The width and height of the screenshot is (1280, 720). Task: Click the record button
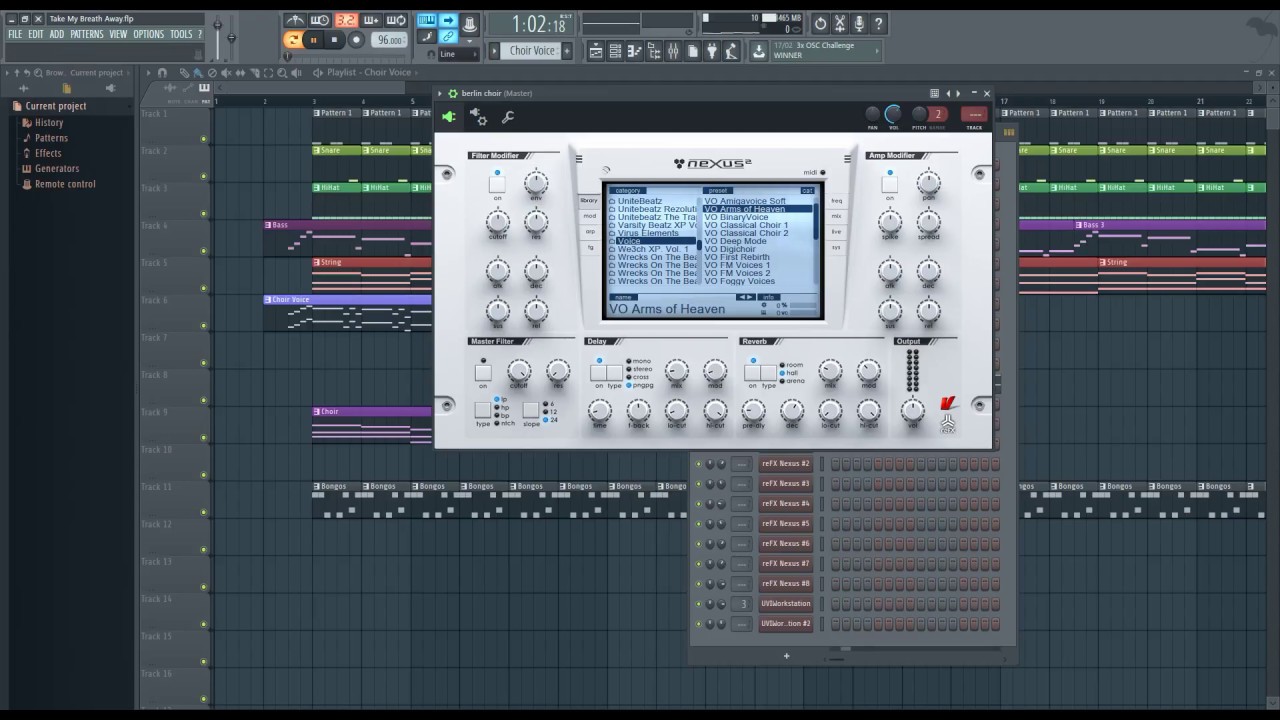coord(356,40)
